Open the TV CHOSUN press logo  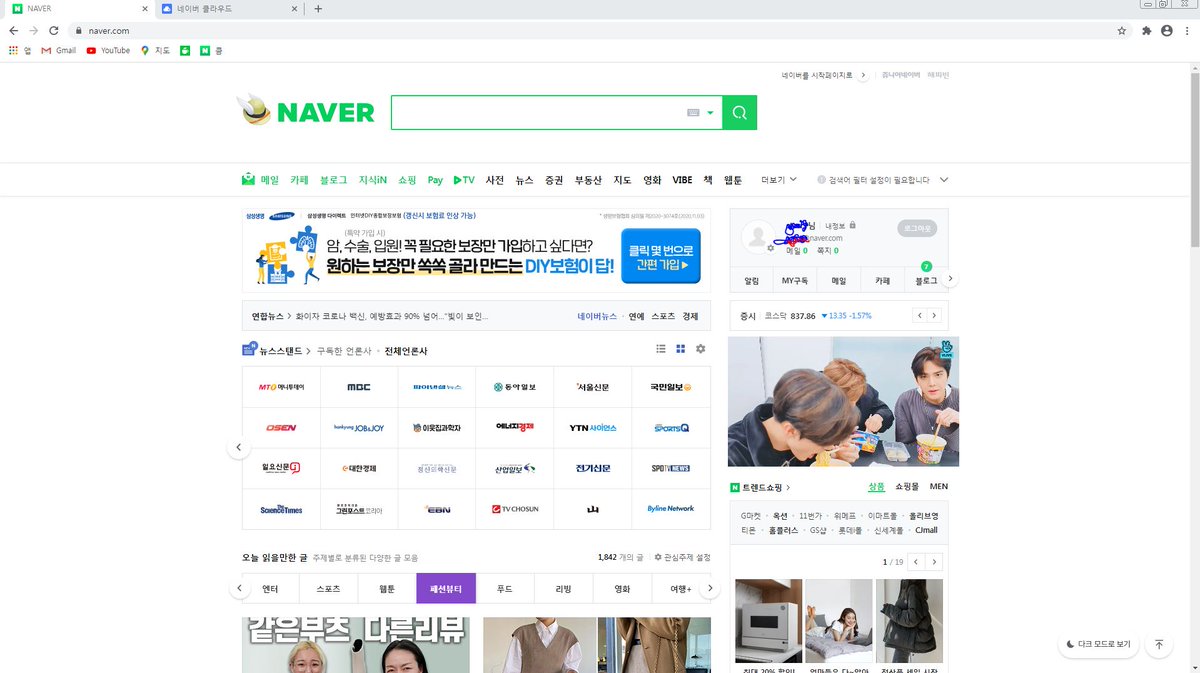pyautogui.click(x=515, y=509)
